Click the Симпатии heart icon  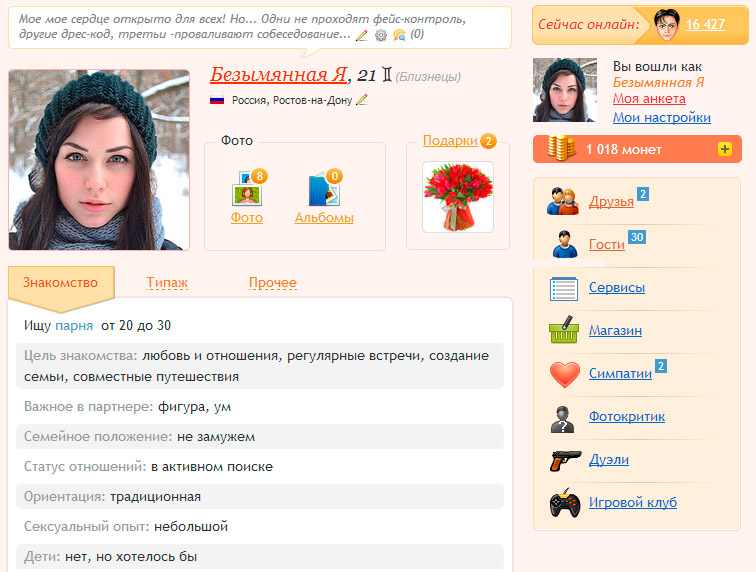coord(564,375)
